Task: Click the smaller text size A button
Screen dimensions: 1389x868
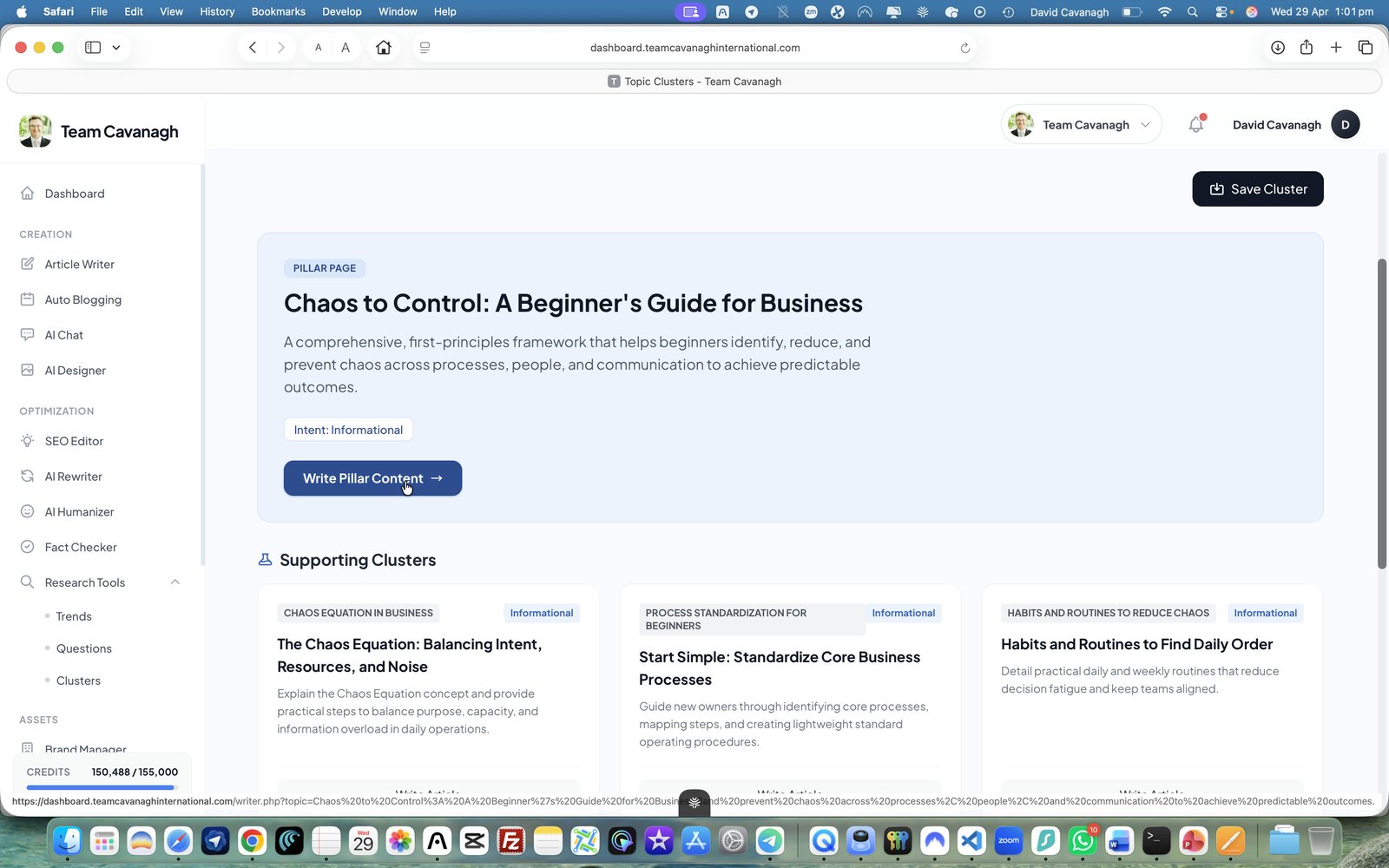Action: (x=319, y=48)
